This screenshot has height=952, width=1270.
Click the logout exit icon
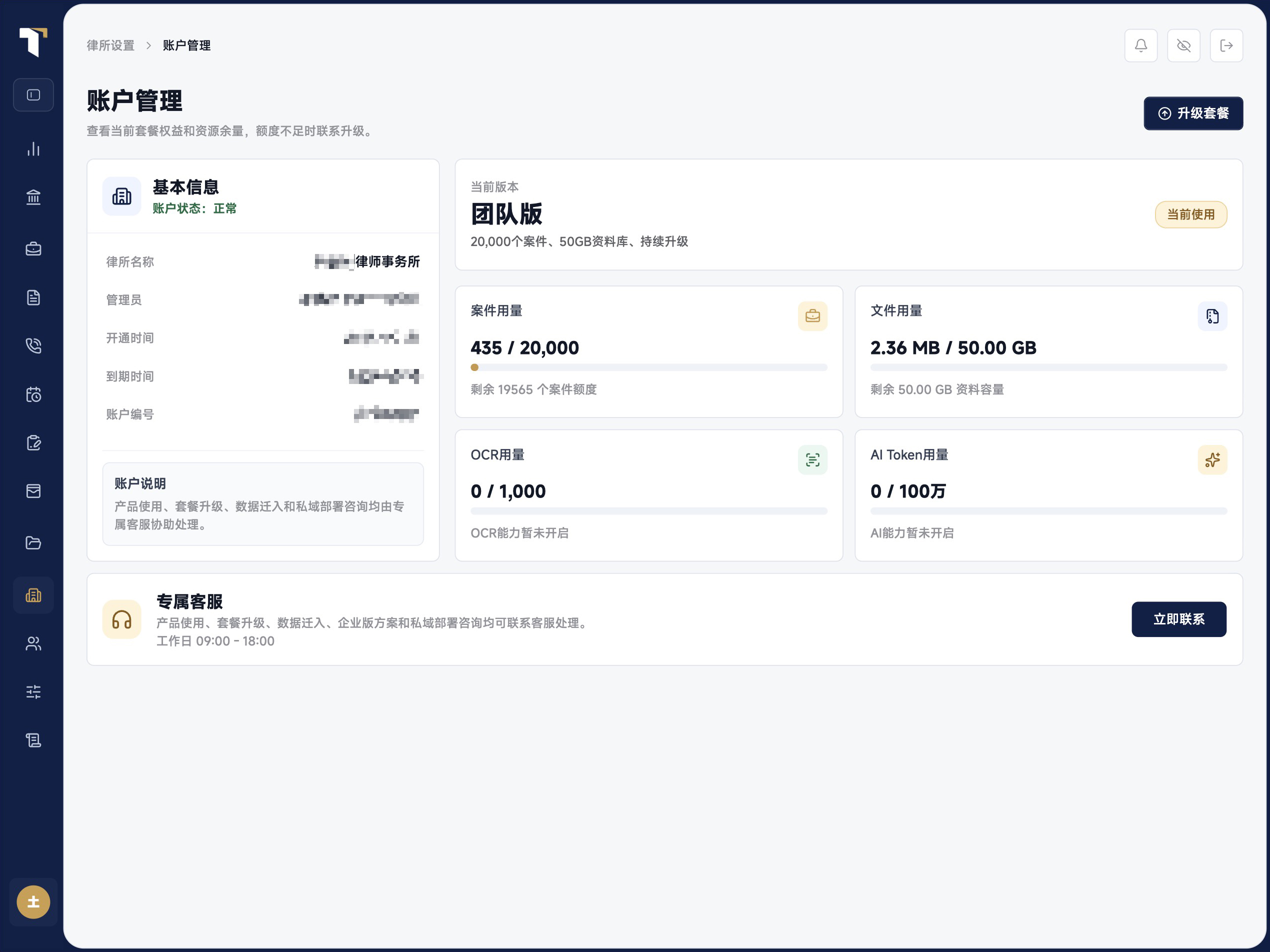tap(1226, 45)
